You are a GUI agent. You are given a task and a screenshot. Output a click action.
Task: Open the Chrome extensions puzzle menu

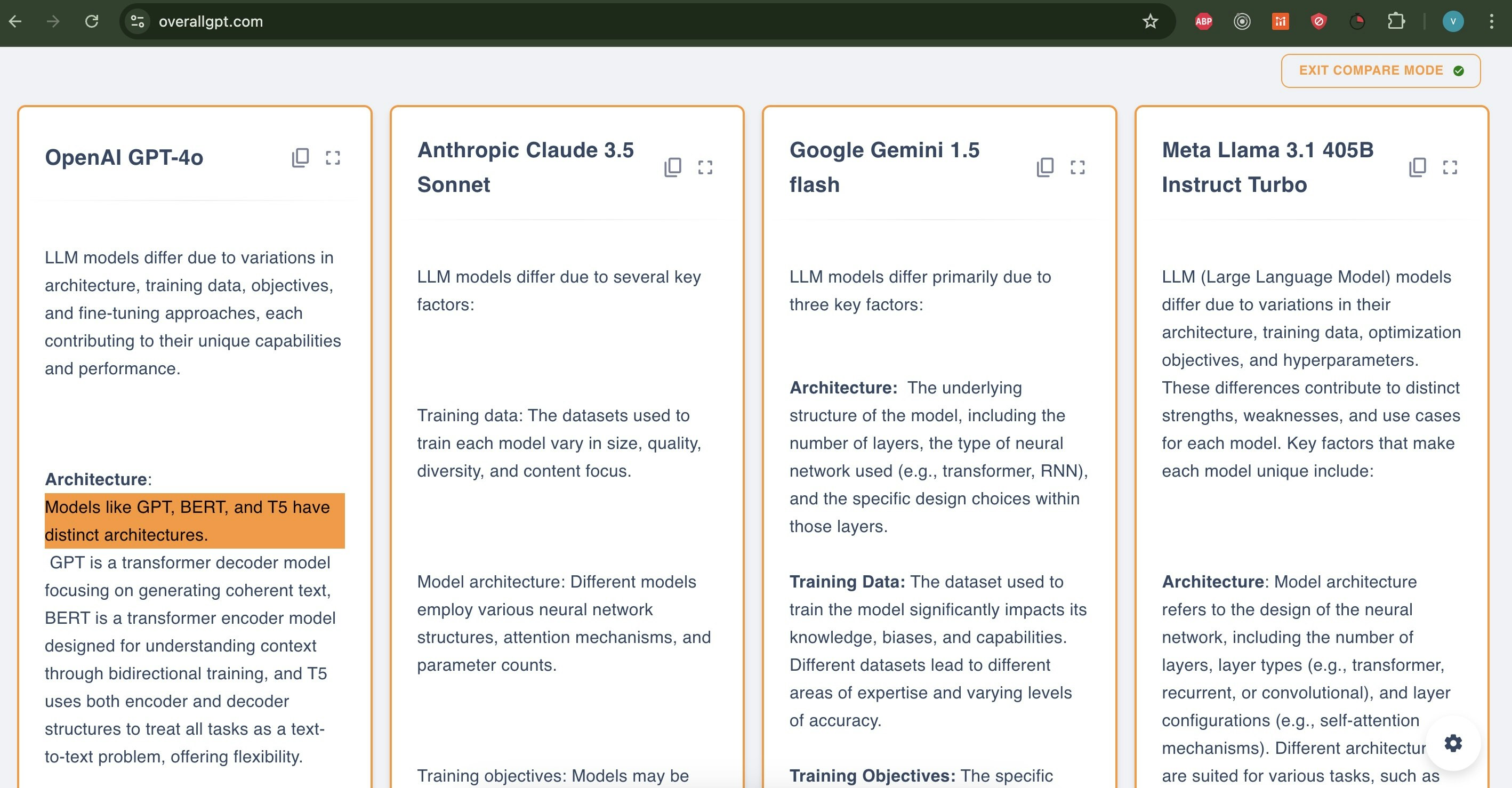[x=1396, y=22]
